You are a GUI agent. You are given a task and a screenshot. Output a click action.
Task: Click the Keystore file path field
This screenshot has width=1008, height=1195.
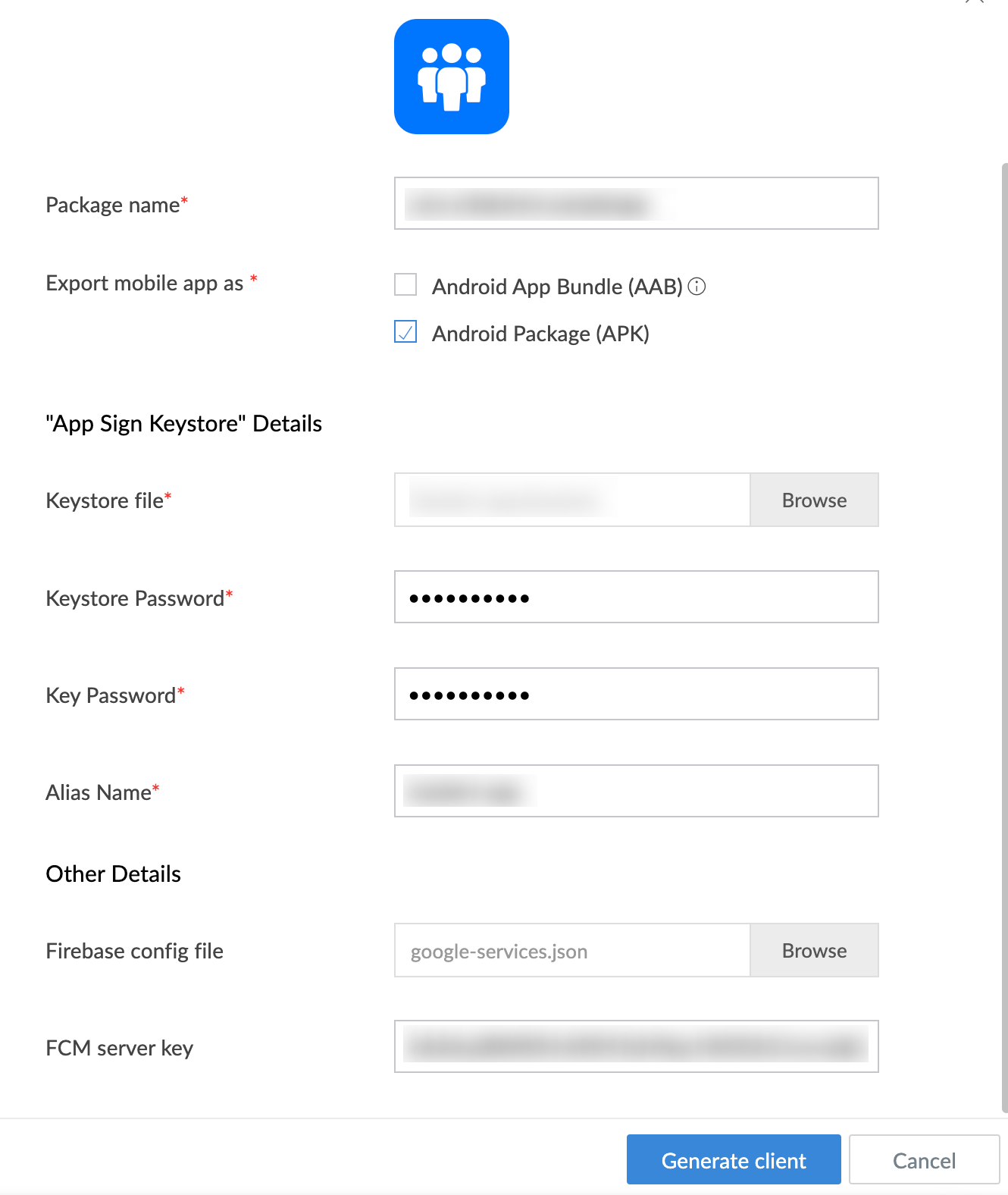click(572, 500)
